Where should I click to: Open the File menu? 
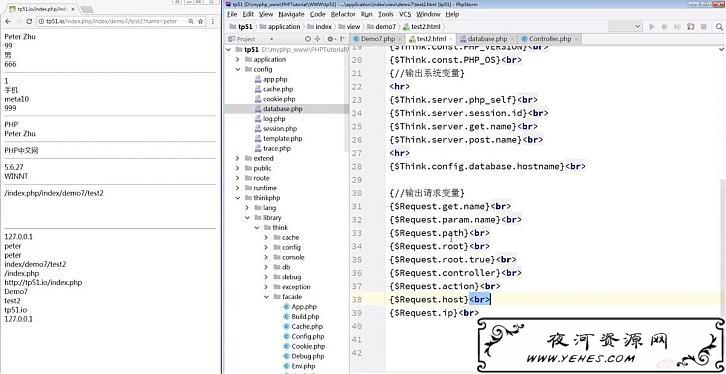[232, 14]
